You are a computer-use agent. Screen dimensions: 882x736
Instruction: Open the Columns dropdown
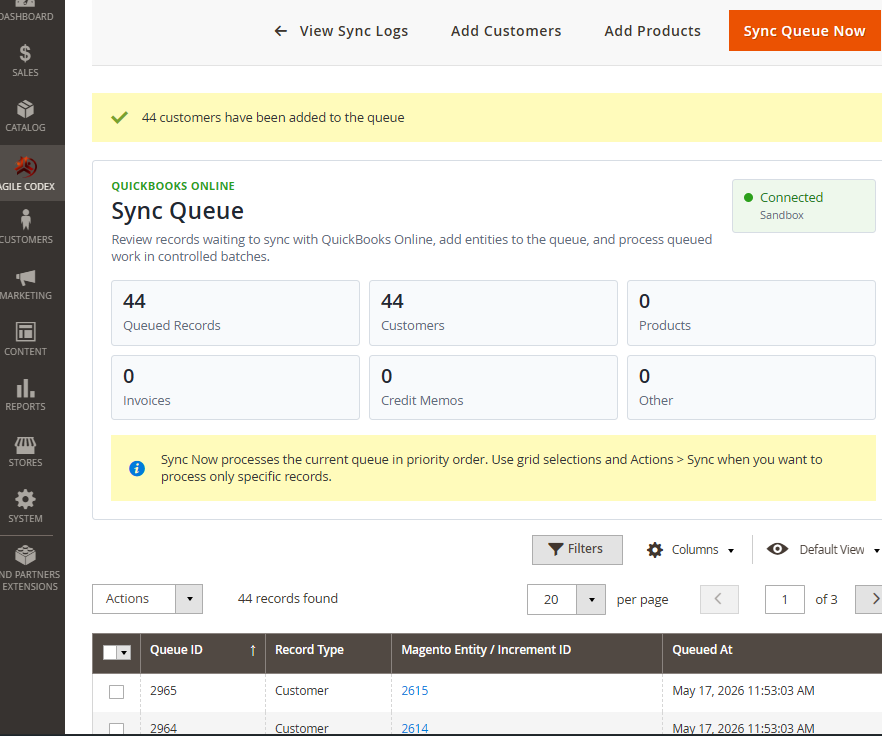click(x=691, y=550)
